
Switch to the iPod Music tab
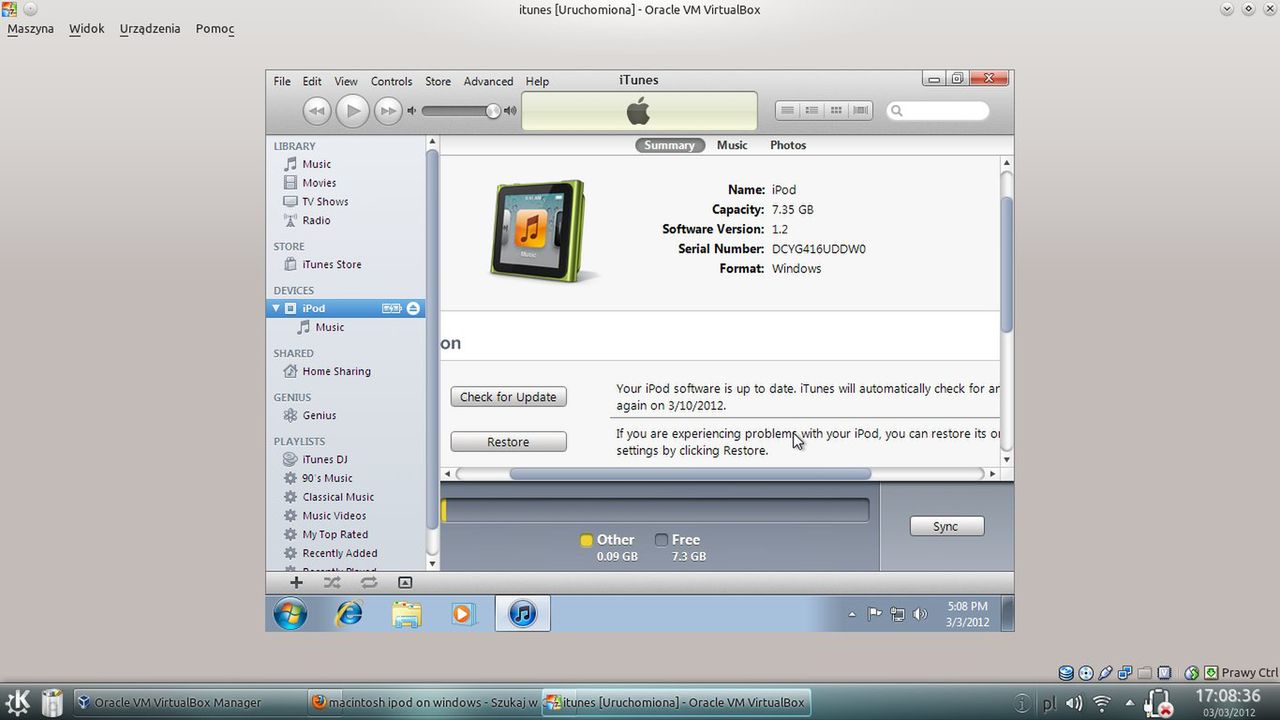coord(732,145)
